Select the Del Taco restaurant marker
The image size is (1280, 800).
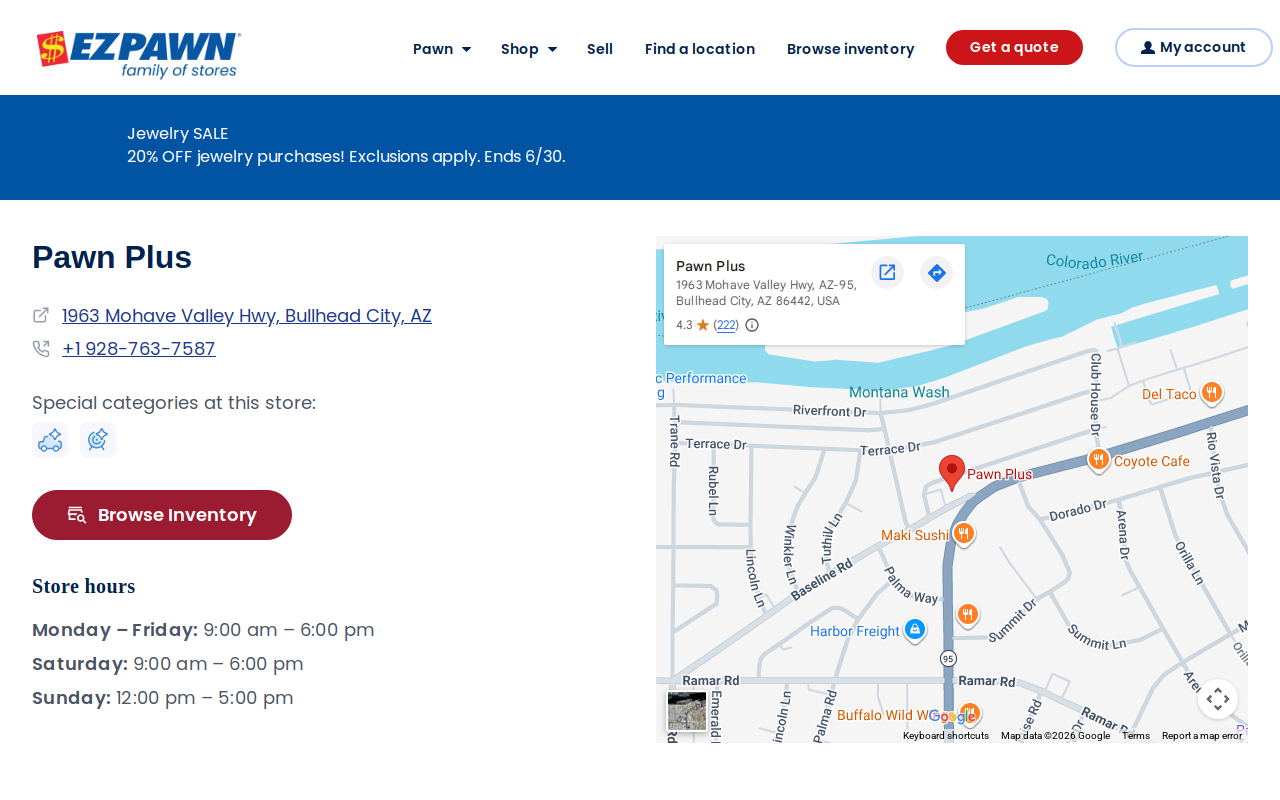pyautogui.click(x=1211, y=393)
